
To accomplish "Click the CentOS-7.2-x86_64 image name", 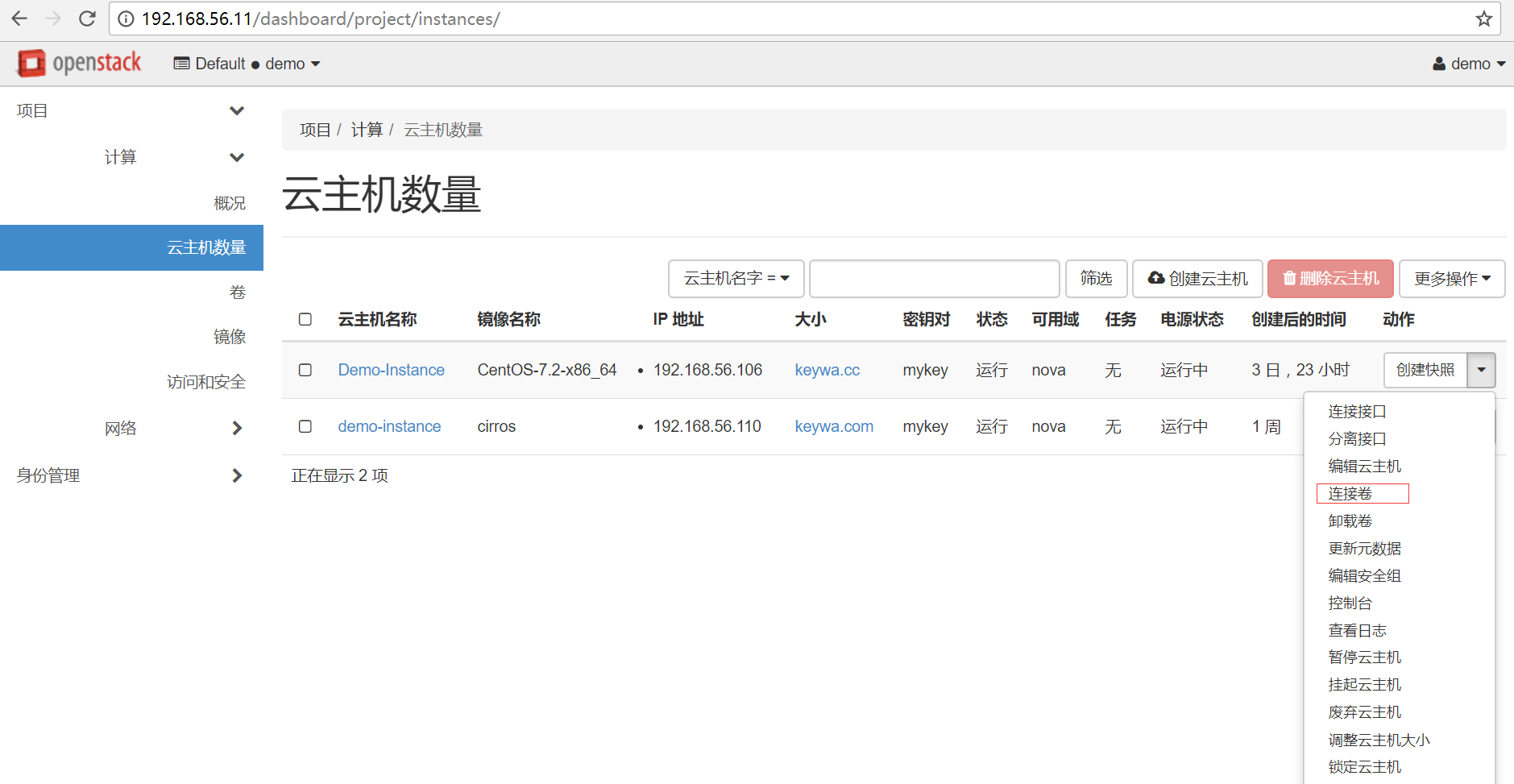I will point(546,370).
